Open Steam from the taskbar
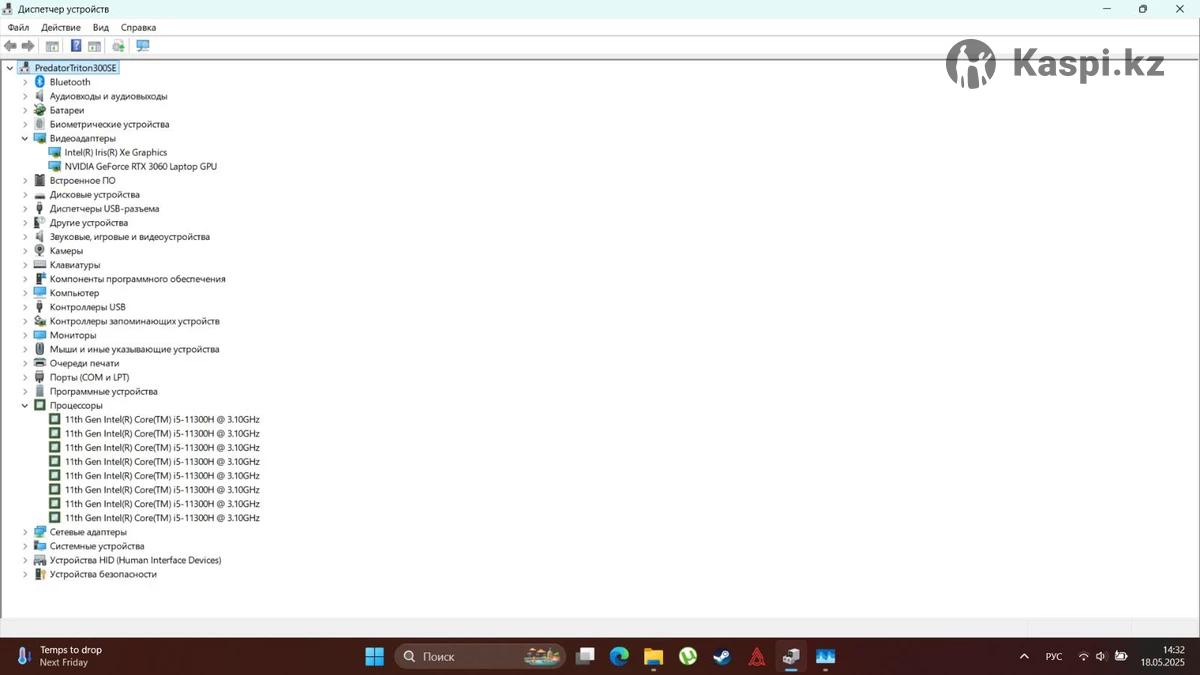 (x=721, y=657)
